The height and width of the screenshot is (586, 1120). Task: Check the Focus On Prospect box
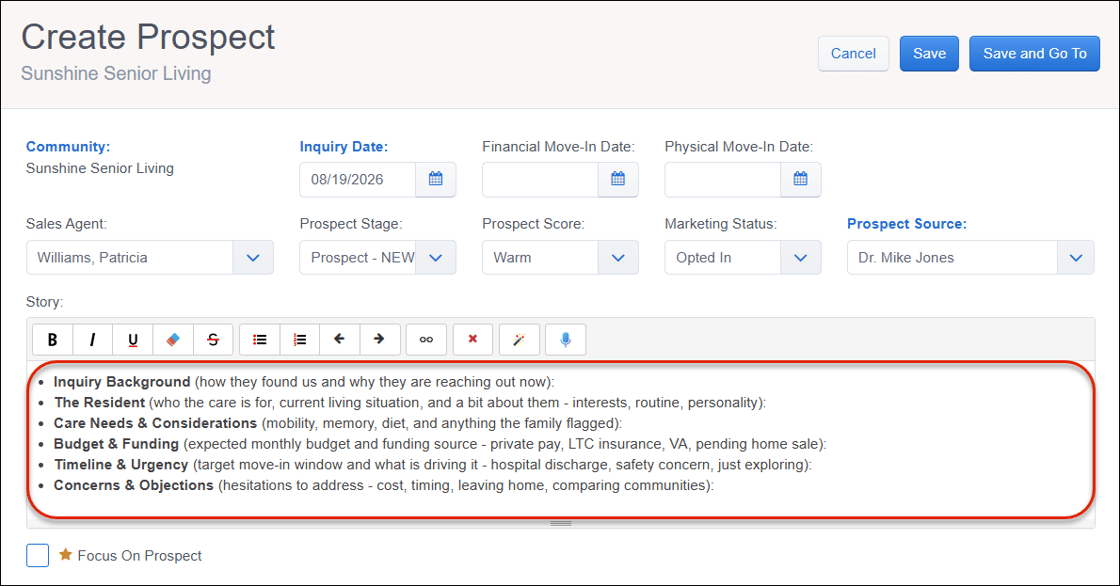click(38, 555)
